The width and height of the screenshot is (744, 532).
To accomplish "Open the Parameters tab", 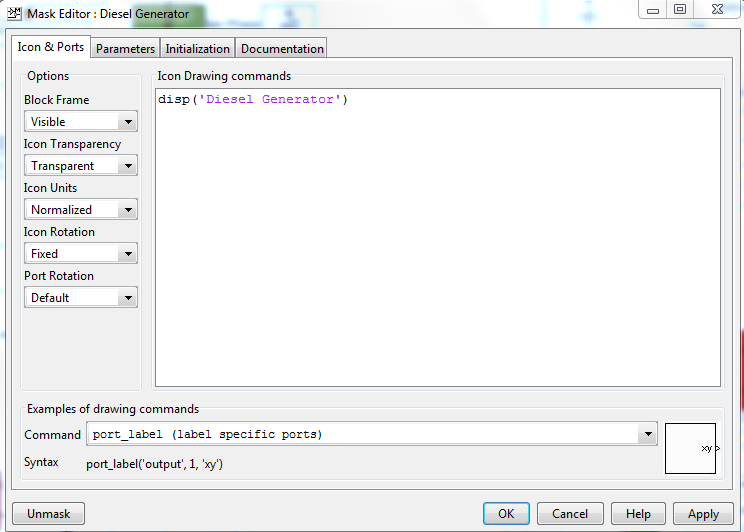I will 125,48.
